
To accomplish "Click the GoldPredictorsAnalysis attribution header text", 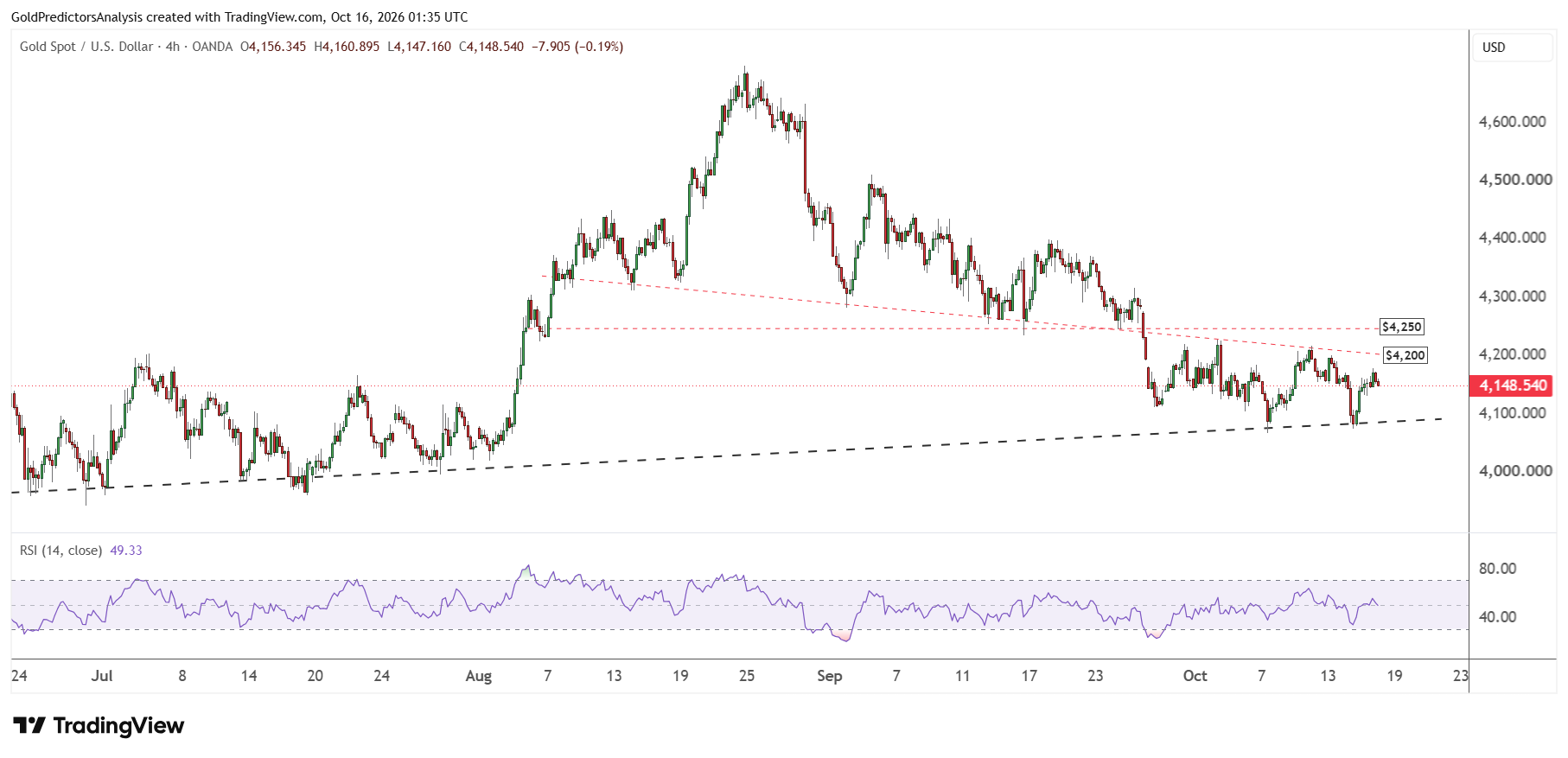I will tap(239, 17).
